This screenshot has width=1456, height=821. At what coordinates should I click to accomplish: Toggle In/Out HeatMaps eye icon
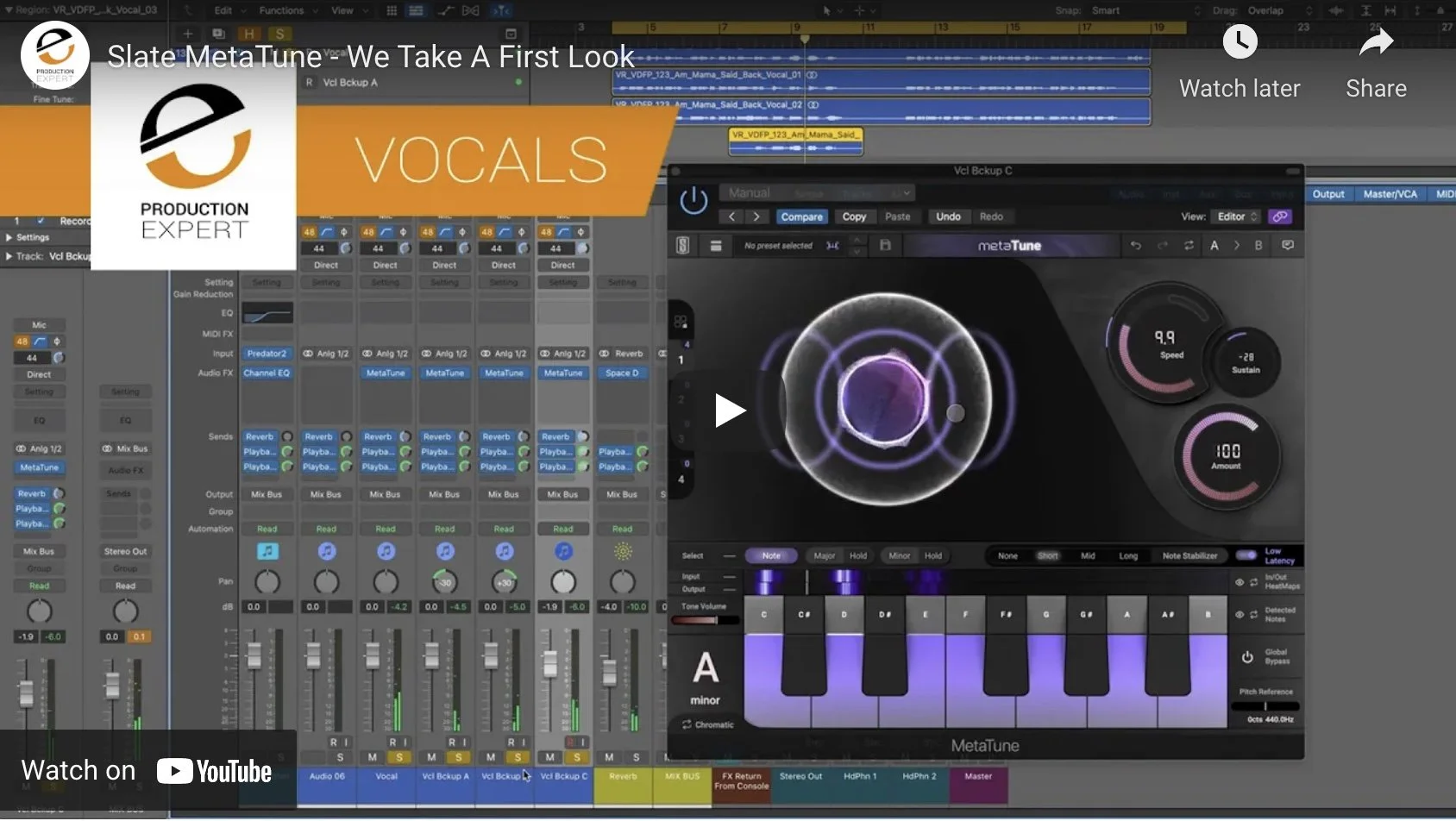pos(1239,583)
